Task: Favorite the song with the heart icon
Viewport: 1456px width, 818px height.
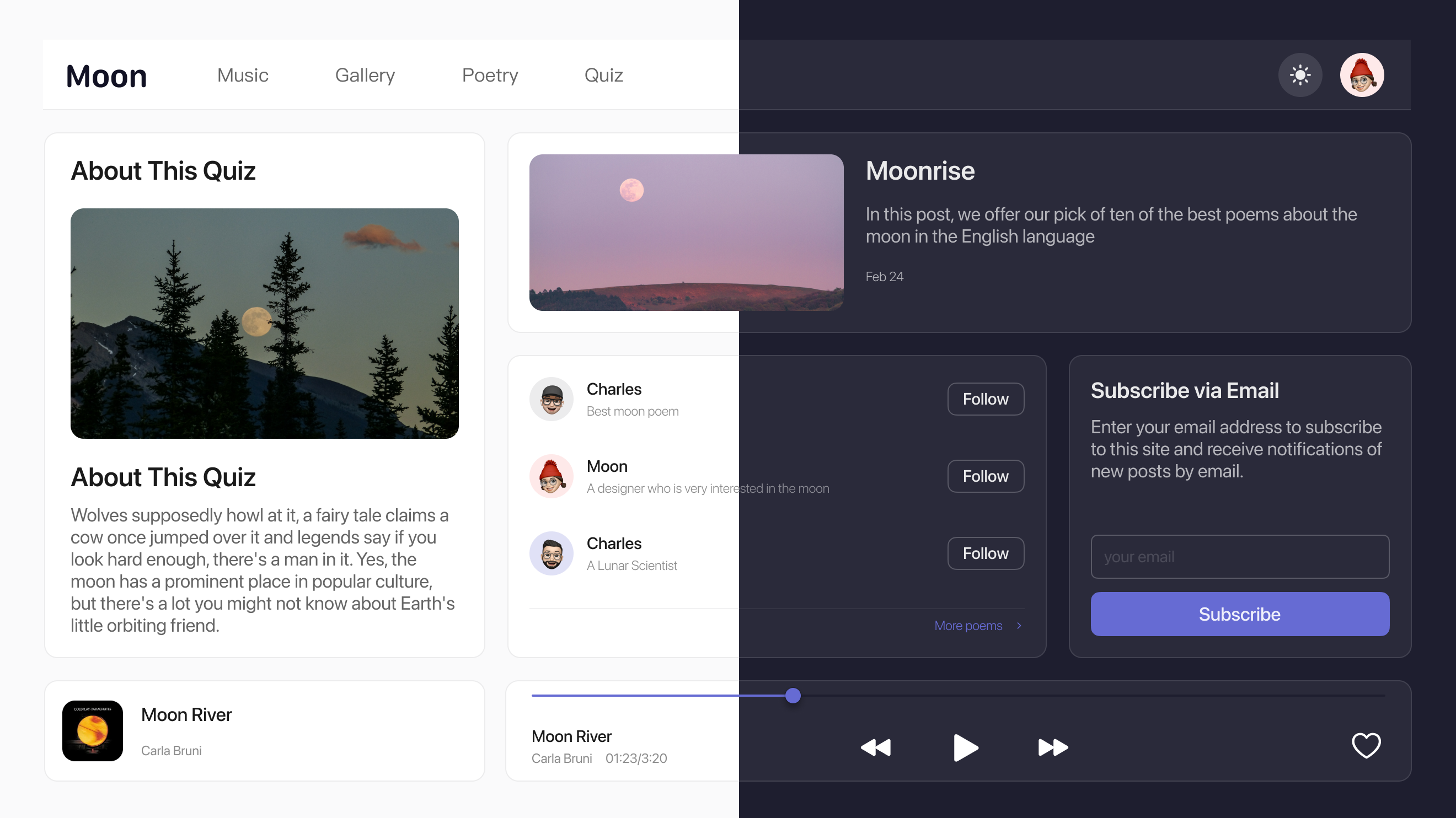Action: [1366, 745]
